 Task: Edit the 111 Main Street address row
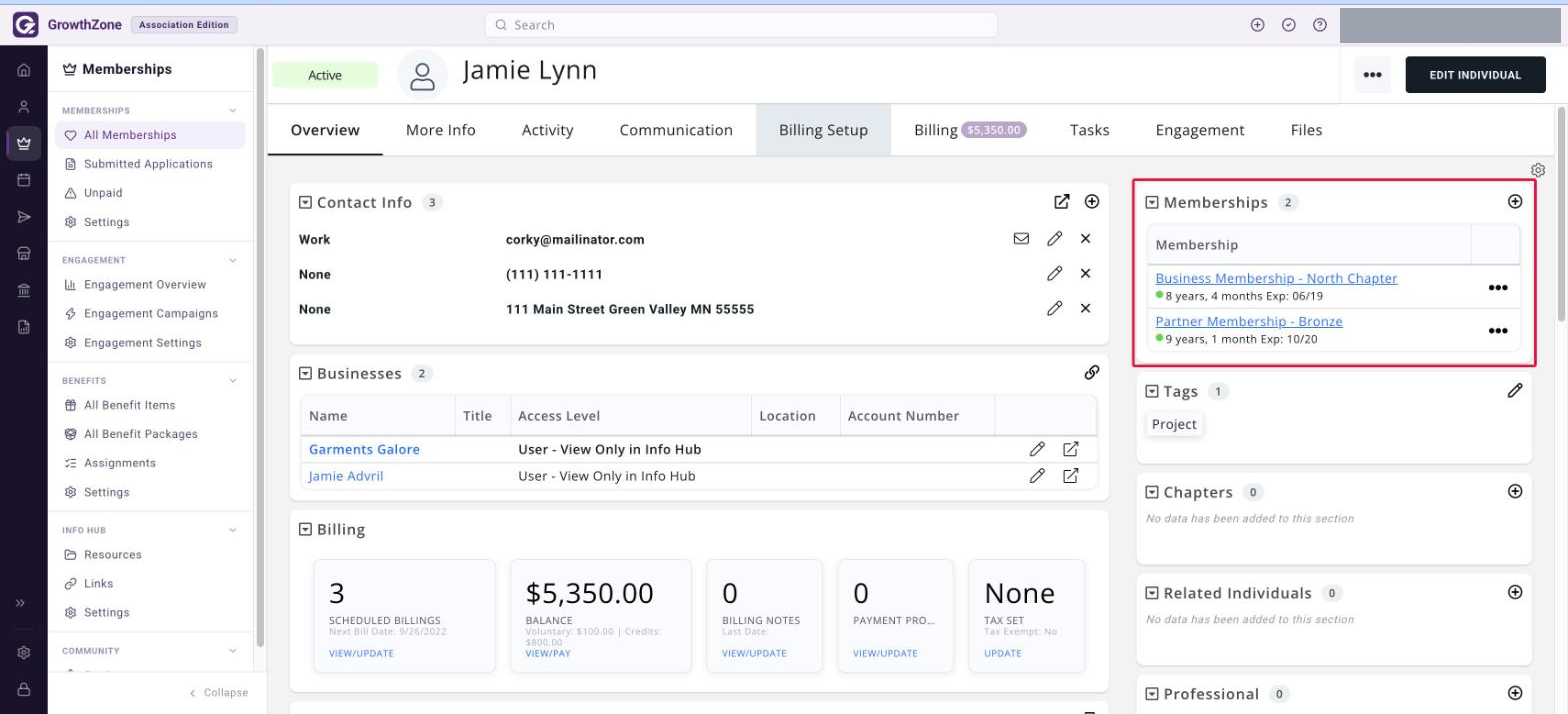1054,309
